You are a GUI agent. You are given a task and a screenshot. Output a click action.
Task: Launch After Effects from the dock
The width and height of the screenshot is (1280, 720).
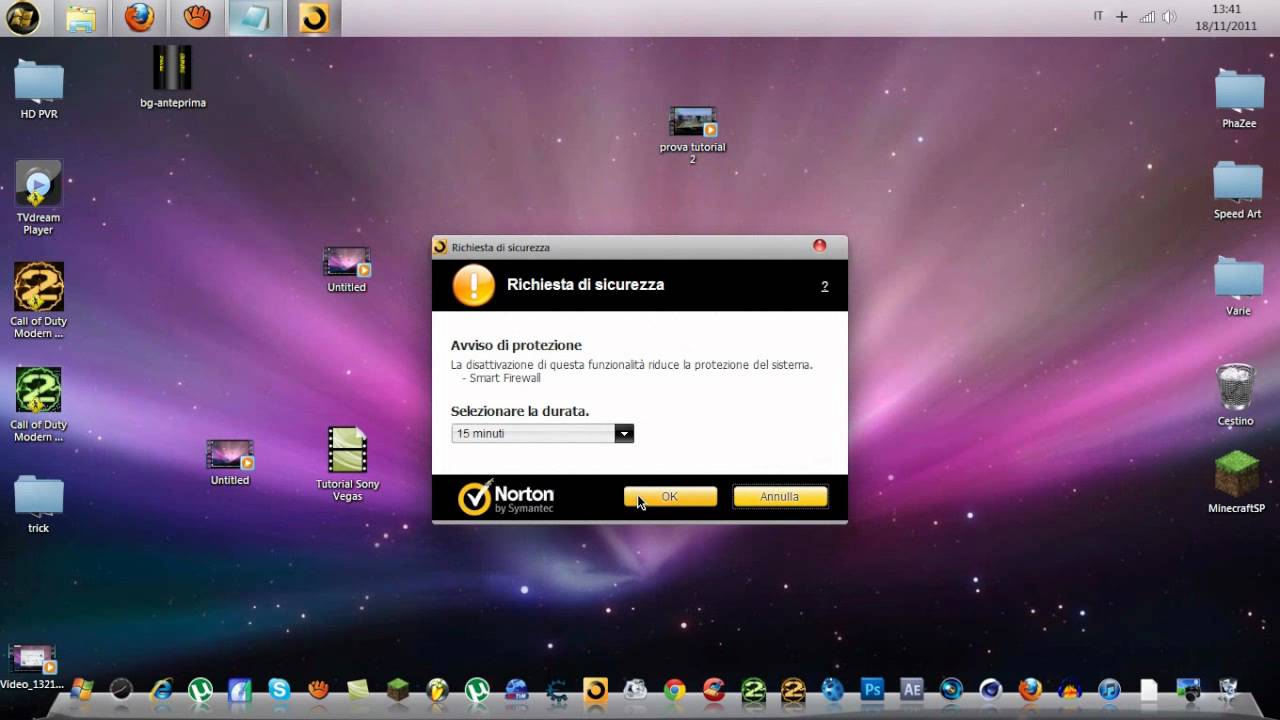[911, 689]
